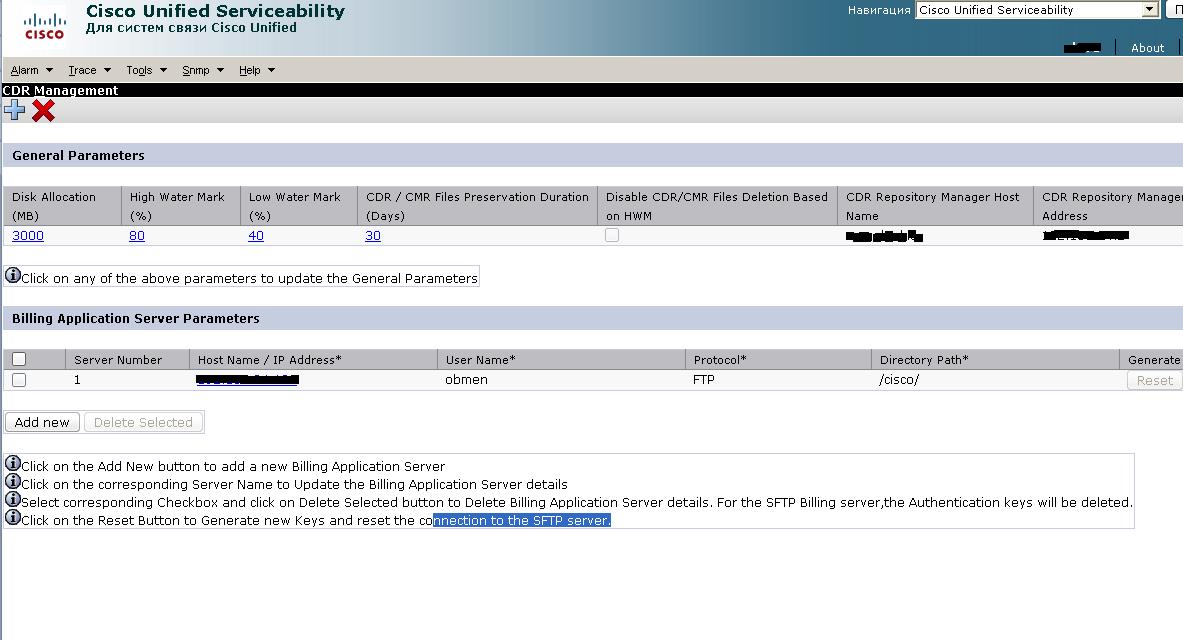Open the Alarm menu
Image resolution: width=1183 pixels, height=640 pixels.
[x=24, y=70]
